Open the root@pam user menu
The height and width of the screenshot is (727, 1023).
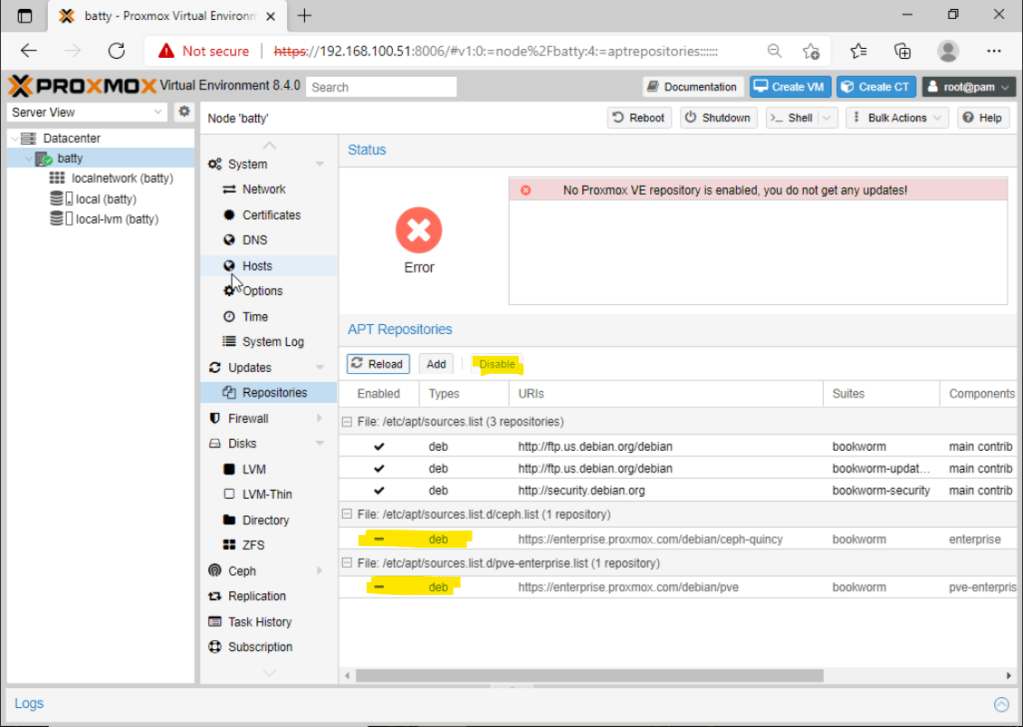968,87
